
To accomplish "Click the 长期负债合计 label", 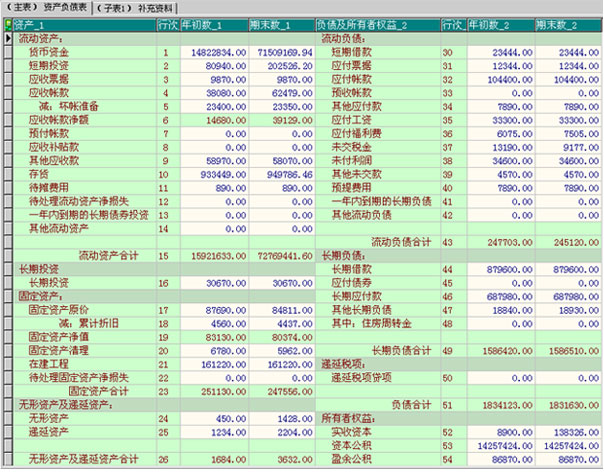I will pyautogui.click(x=401, y=351).
